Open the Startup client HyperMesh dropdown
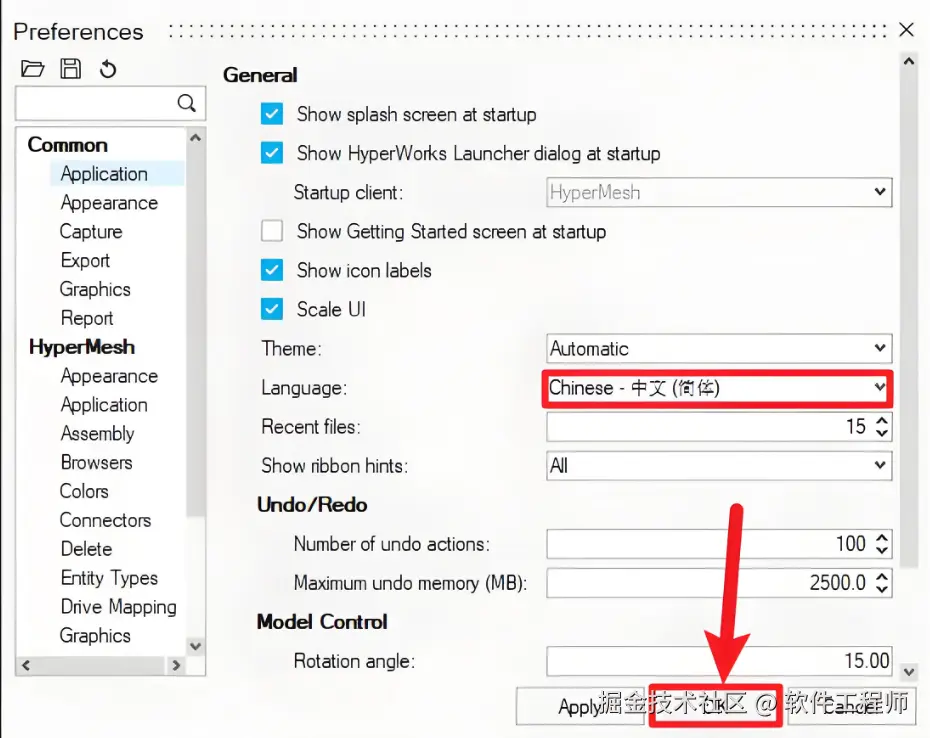 (719, 192)
